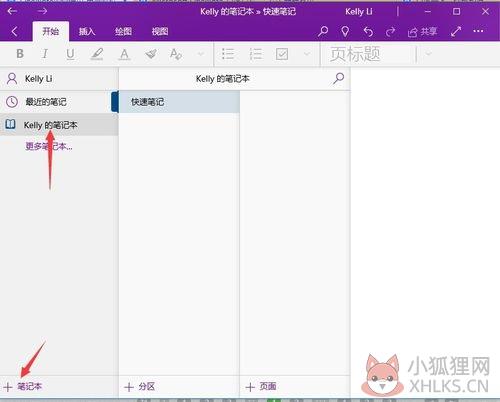This screenshot has height=402, width=500.
Task: Collapse navigation with the back chevron
Action: (x=14, y=32)
